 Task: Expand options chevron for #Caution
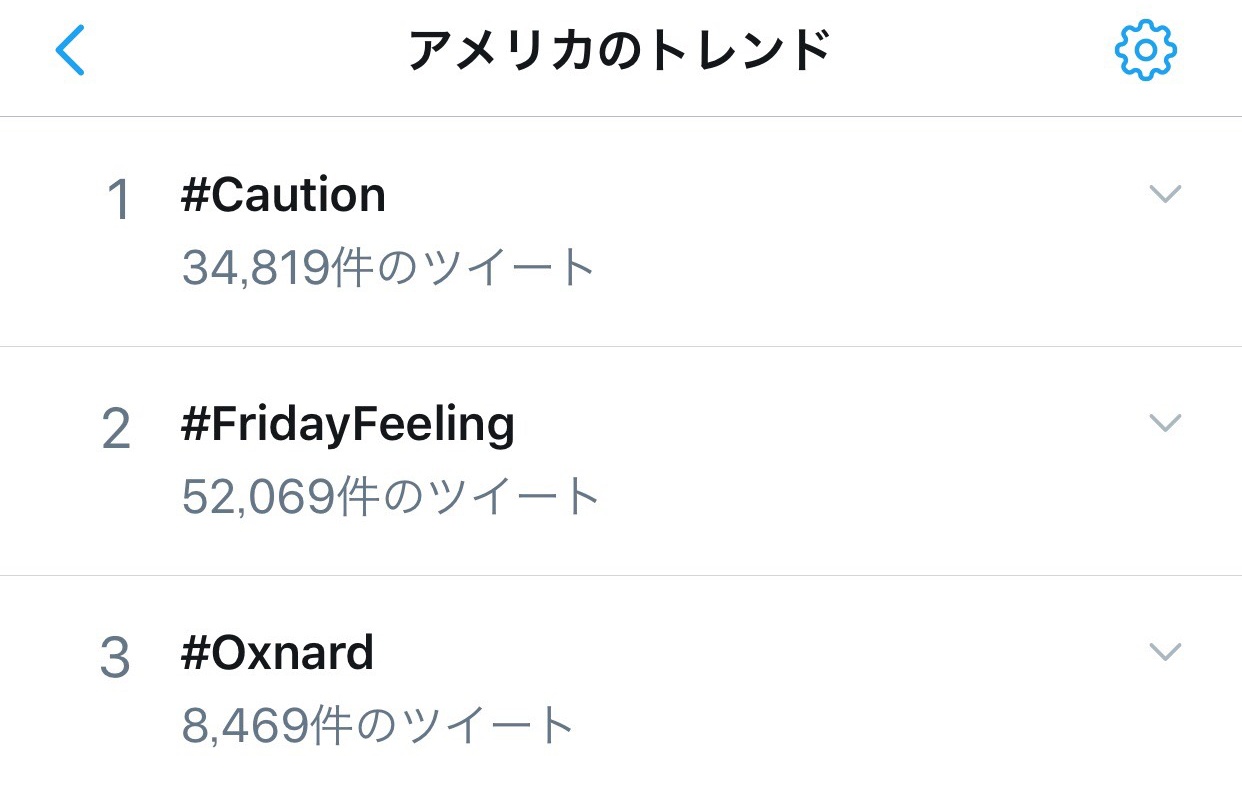(x=1165, y=193)
